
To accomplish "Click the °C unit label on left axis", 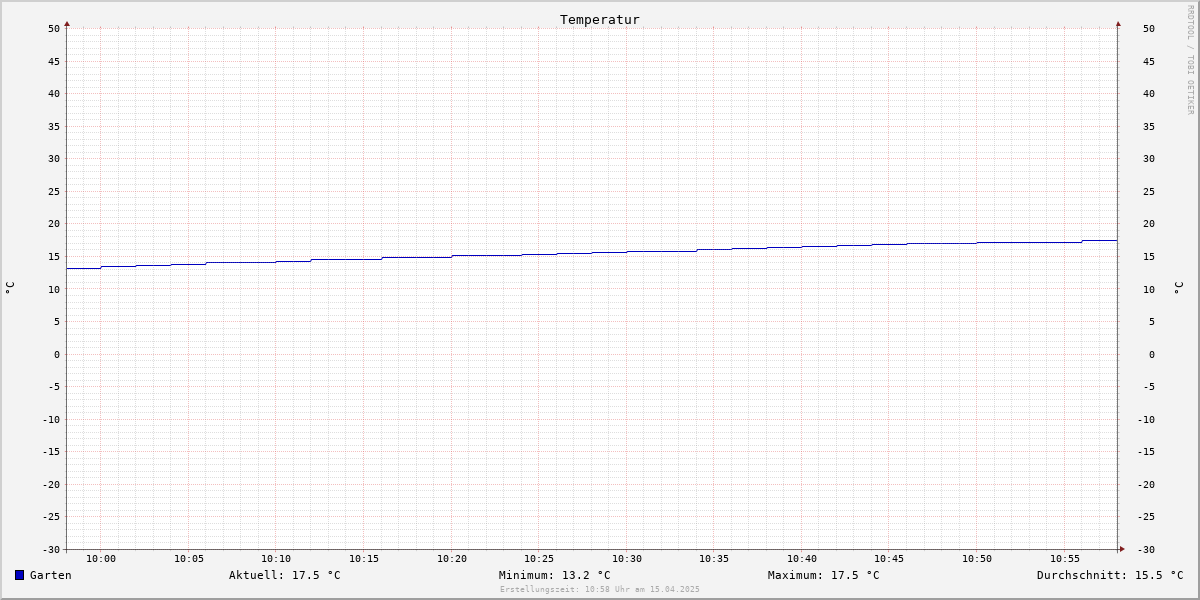I will coord(10,287).
